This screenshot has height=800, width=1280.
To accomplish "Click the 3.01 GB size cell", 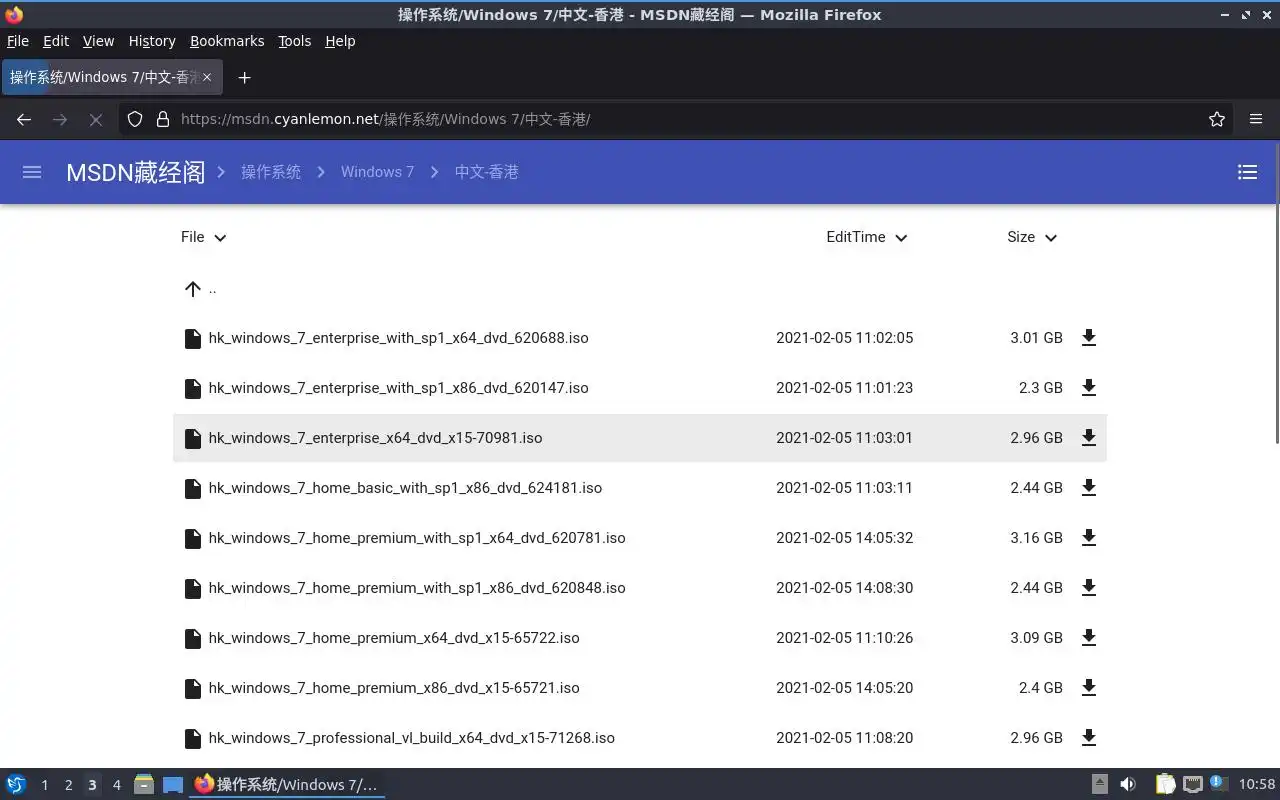I will [1036, 338].
